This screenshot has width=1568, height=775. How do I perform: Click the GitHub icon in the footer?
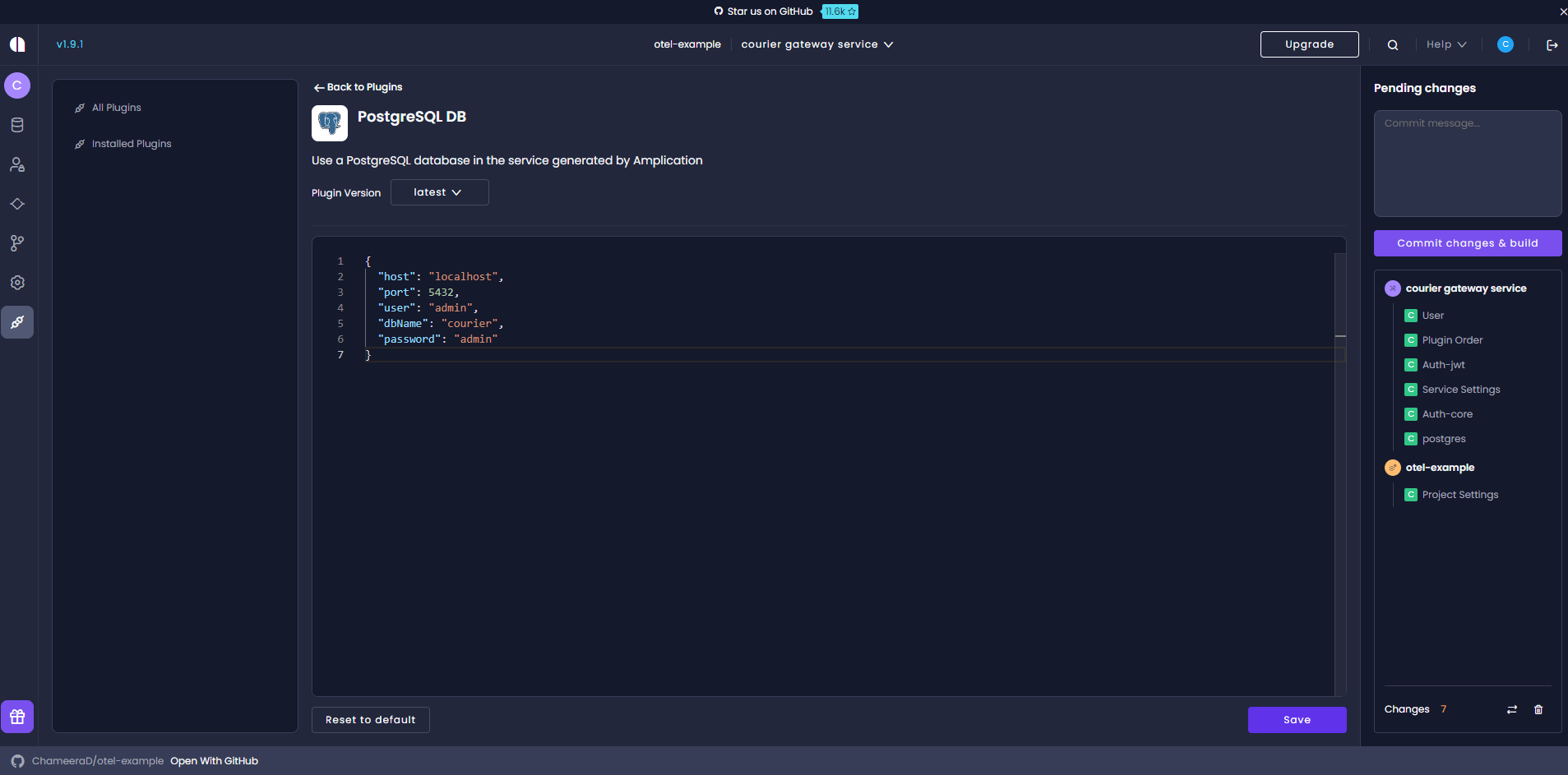(x=17, y=761)
